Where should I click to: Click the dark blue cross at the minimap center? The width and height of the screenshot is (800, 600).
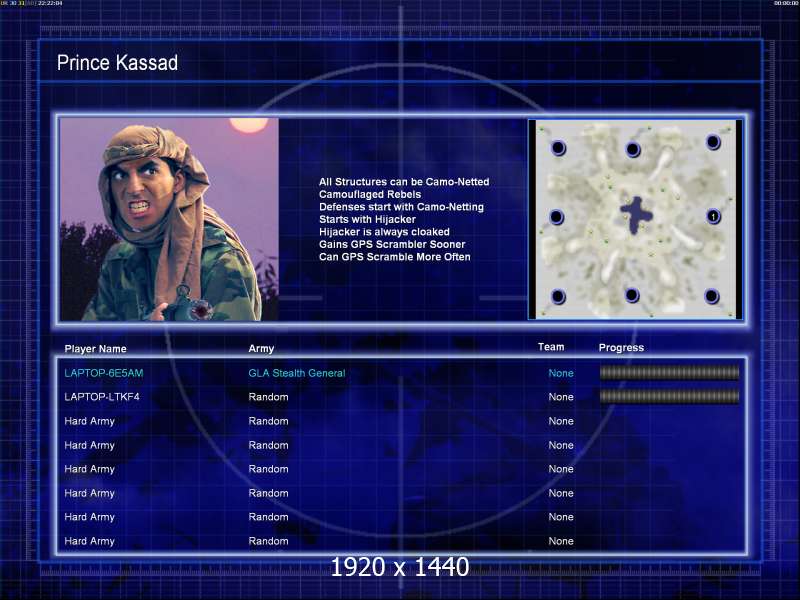coord(636,214)
